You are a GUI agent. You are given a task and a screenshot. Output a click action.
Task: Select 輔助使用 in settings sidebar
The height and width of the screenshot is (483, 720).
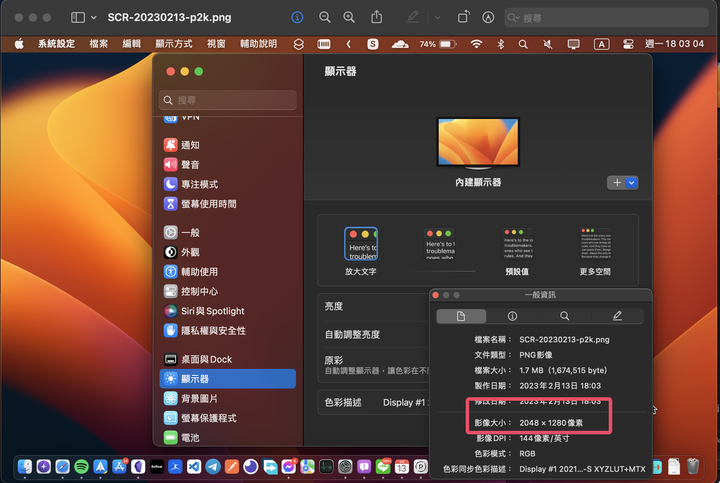[228, 272]
